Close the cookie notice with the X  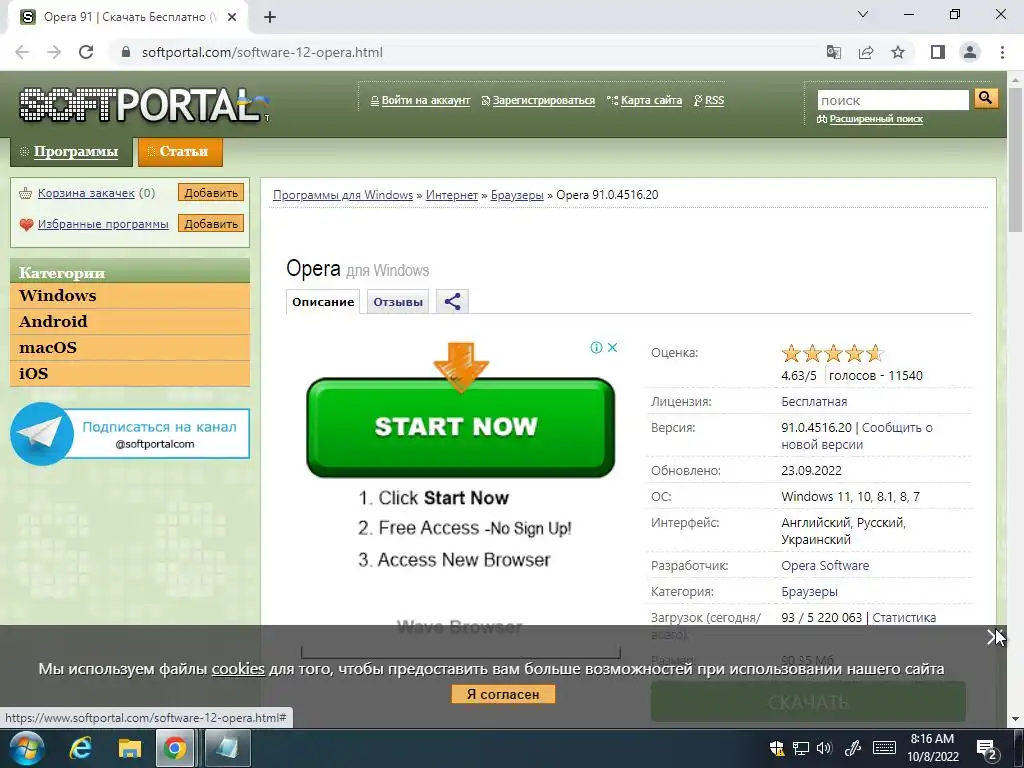coord(993,637)
